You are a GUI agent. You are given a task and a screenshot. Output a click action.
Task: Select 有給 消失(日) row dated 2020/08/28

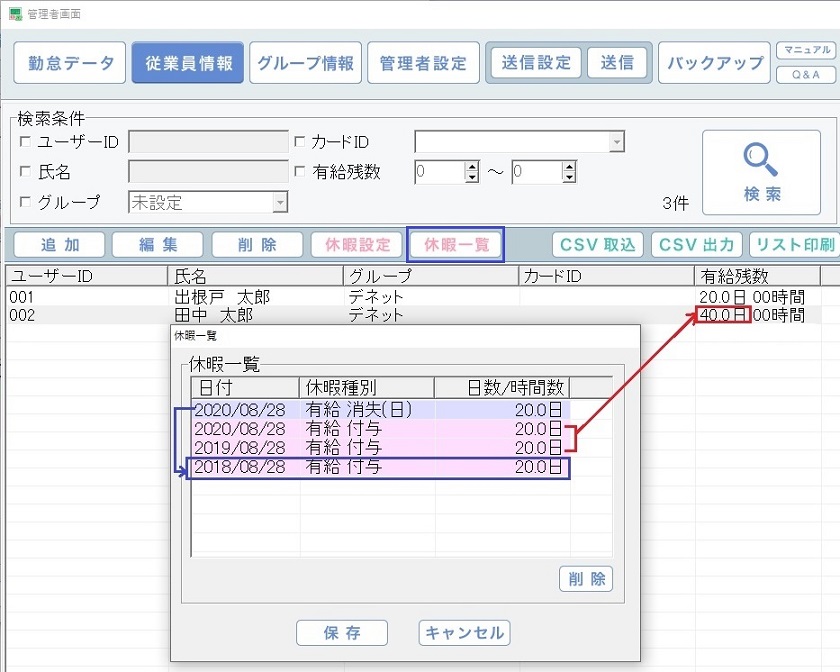point(381,410)
